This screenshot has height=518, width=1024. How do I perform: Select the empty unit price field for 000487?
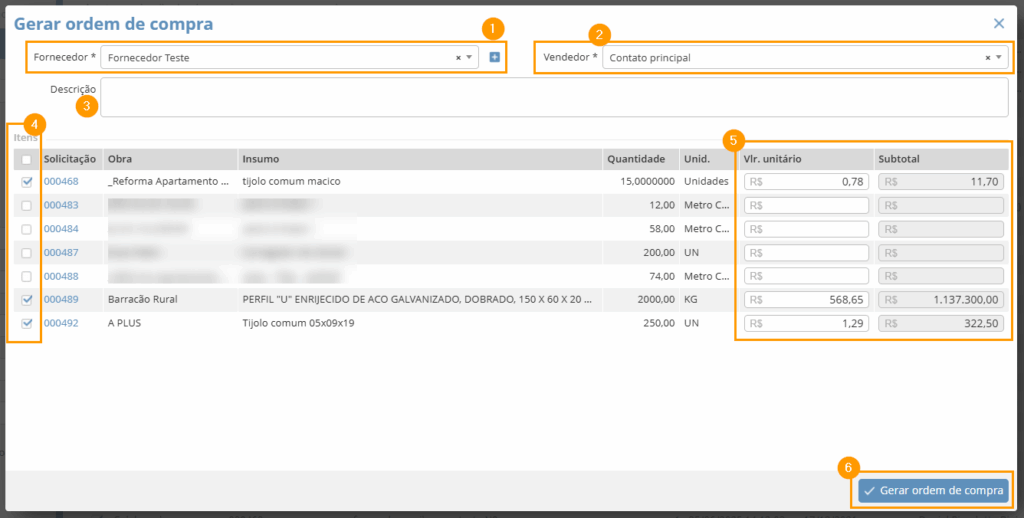[806, 253]
